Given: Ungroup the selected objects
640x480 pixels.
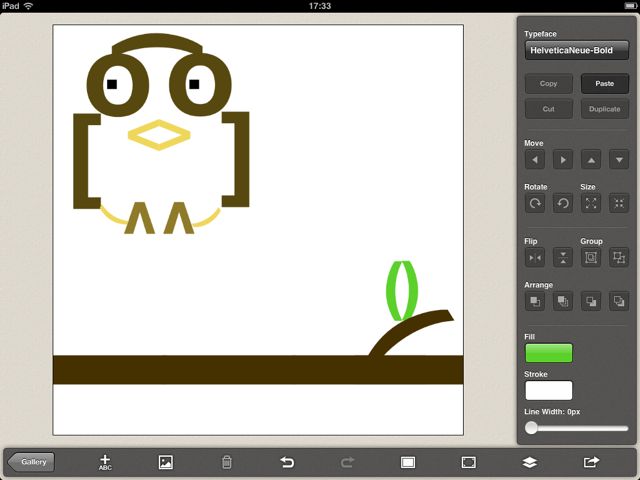Looking at the screenshot, I should 619,258.
